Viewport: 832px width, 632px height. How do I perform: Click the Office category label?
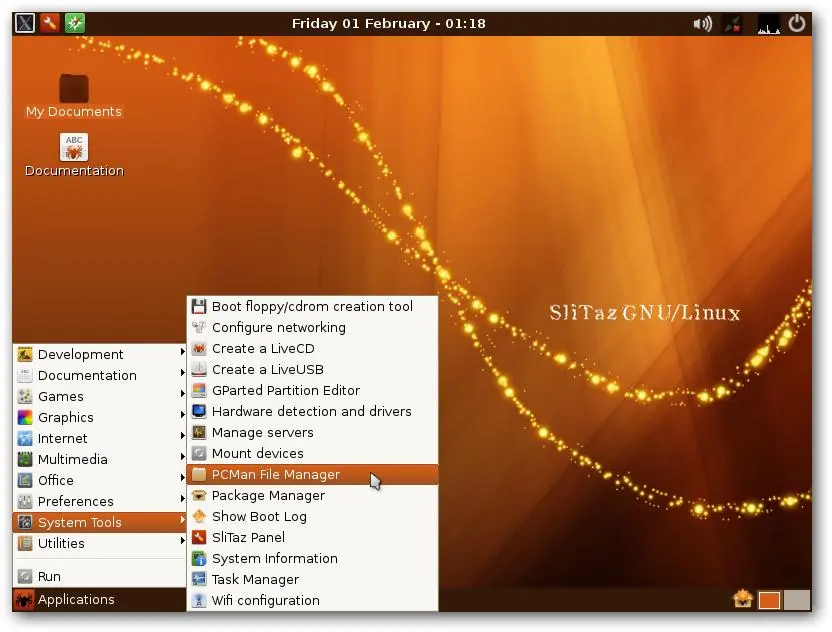(x=56, y=480)
